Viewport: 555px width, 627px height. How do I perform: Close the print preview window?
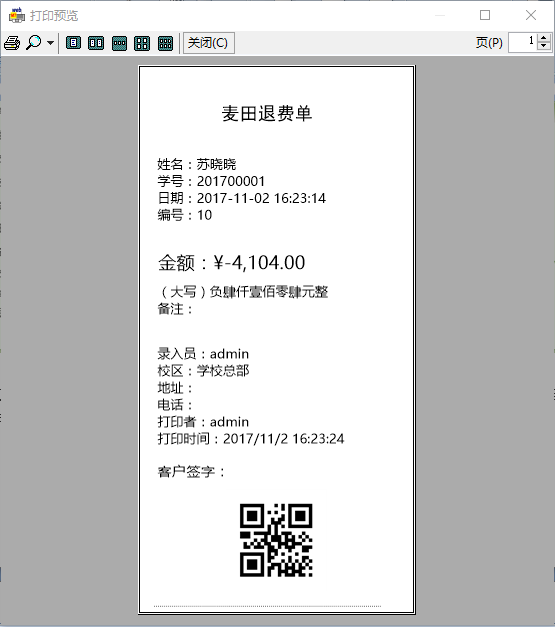click(x=531, y=15)
